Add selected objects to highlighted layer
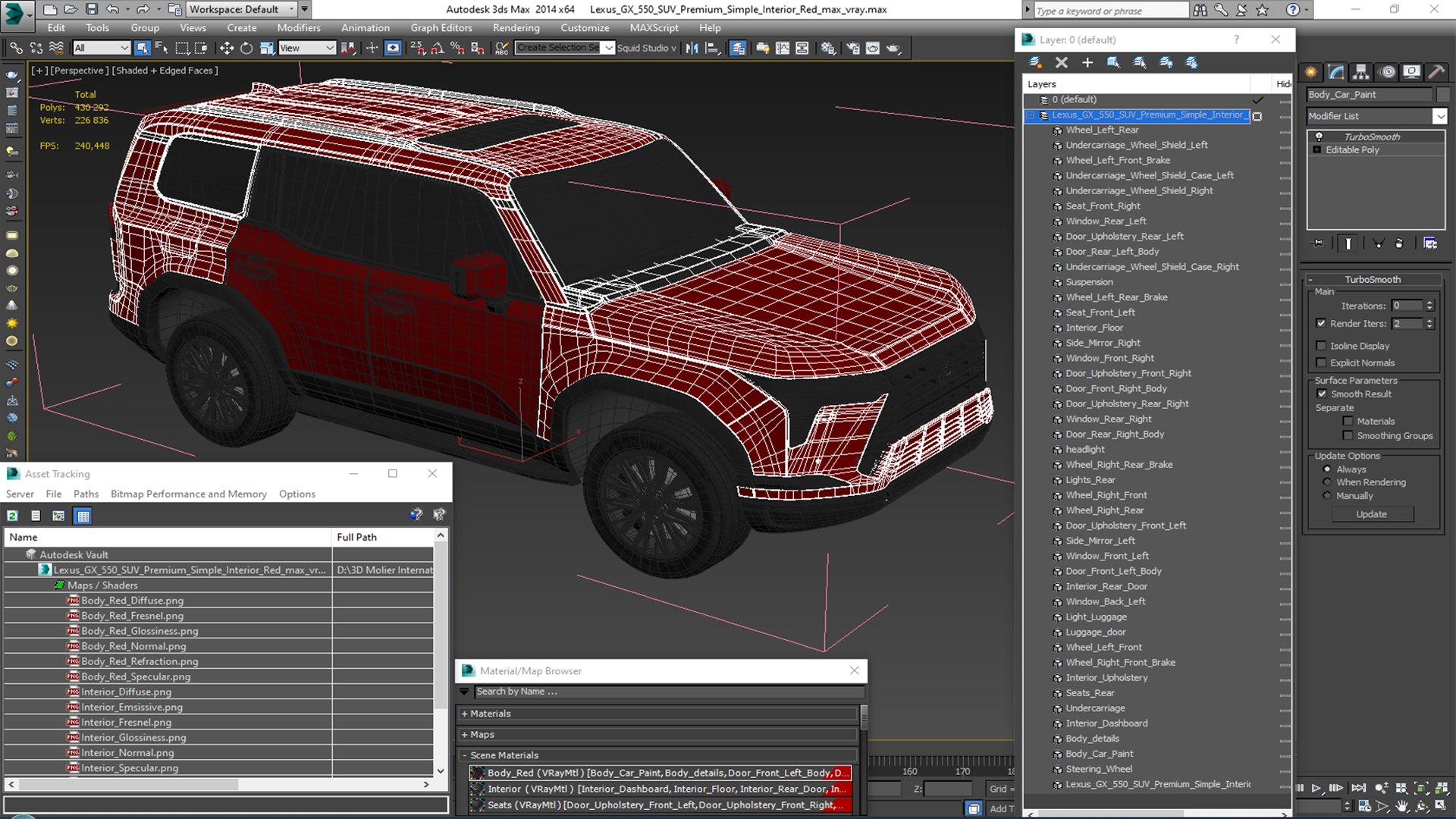The image size is (1456, 819). tap(1087, 62)
